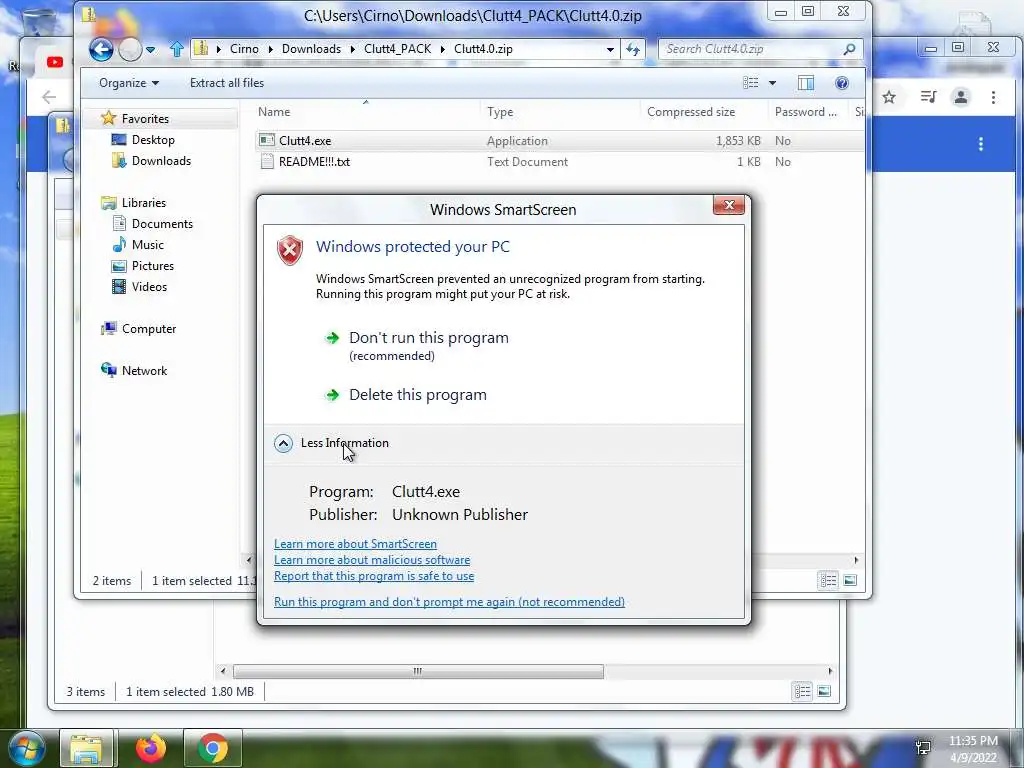Click Run this program and don't prompt again
This screenshot has width=1024, height=768.
coord(449,602)
